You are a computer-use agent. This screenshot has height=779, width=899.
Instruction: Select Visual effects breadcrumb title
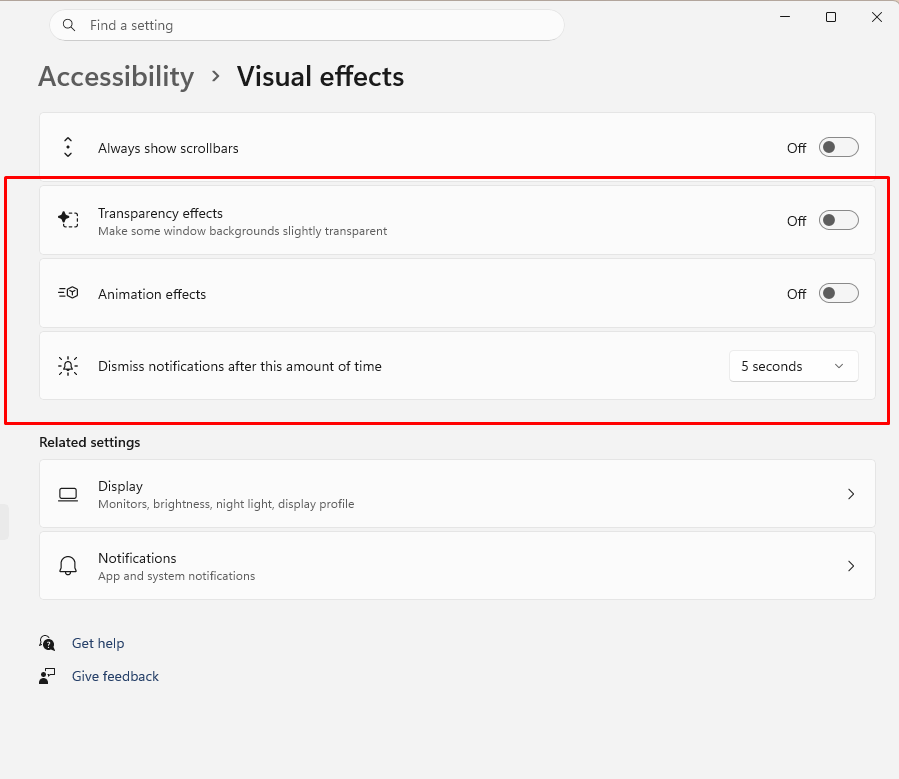[320, 77]
